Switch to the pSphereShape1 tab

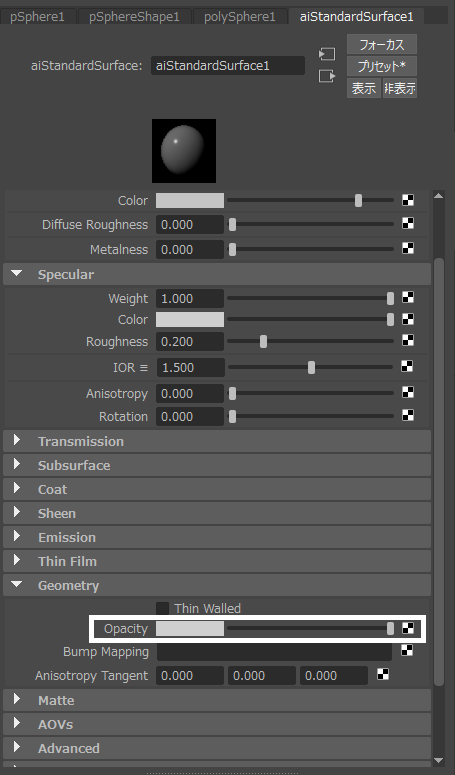coord(134,17)
